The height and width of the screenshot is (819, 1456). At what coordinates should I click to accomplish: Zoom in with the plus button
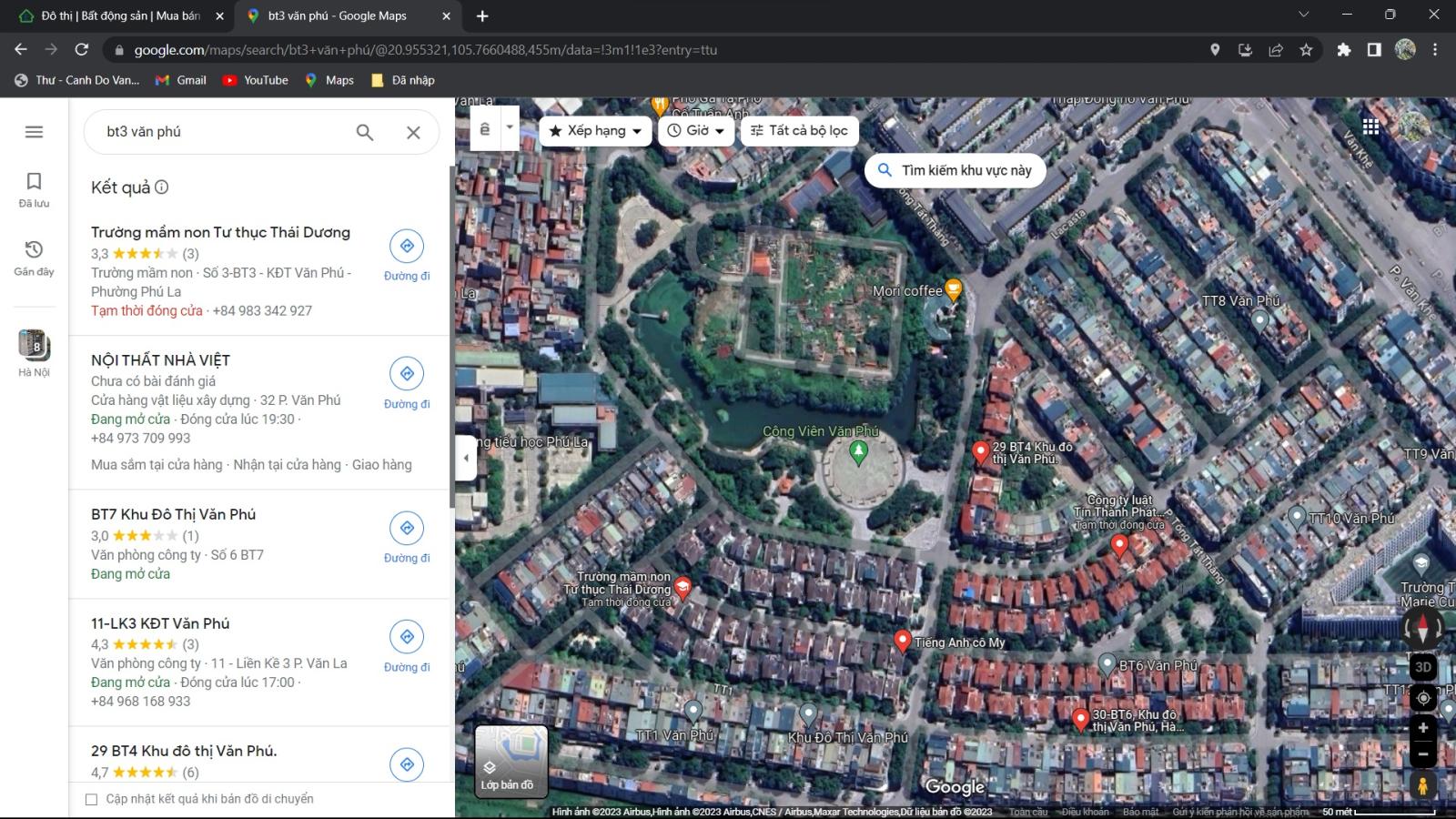1423,728
